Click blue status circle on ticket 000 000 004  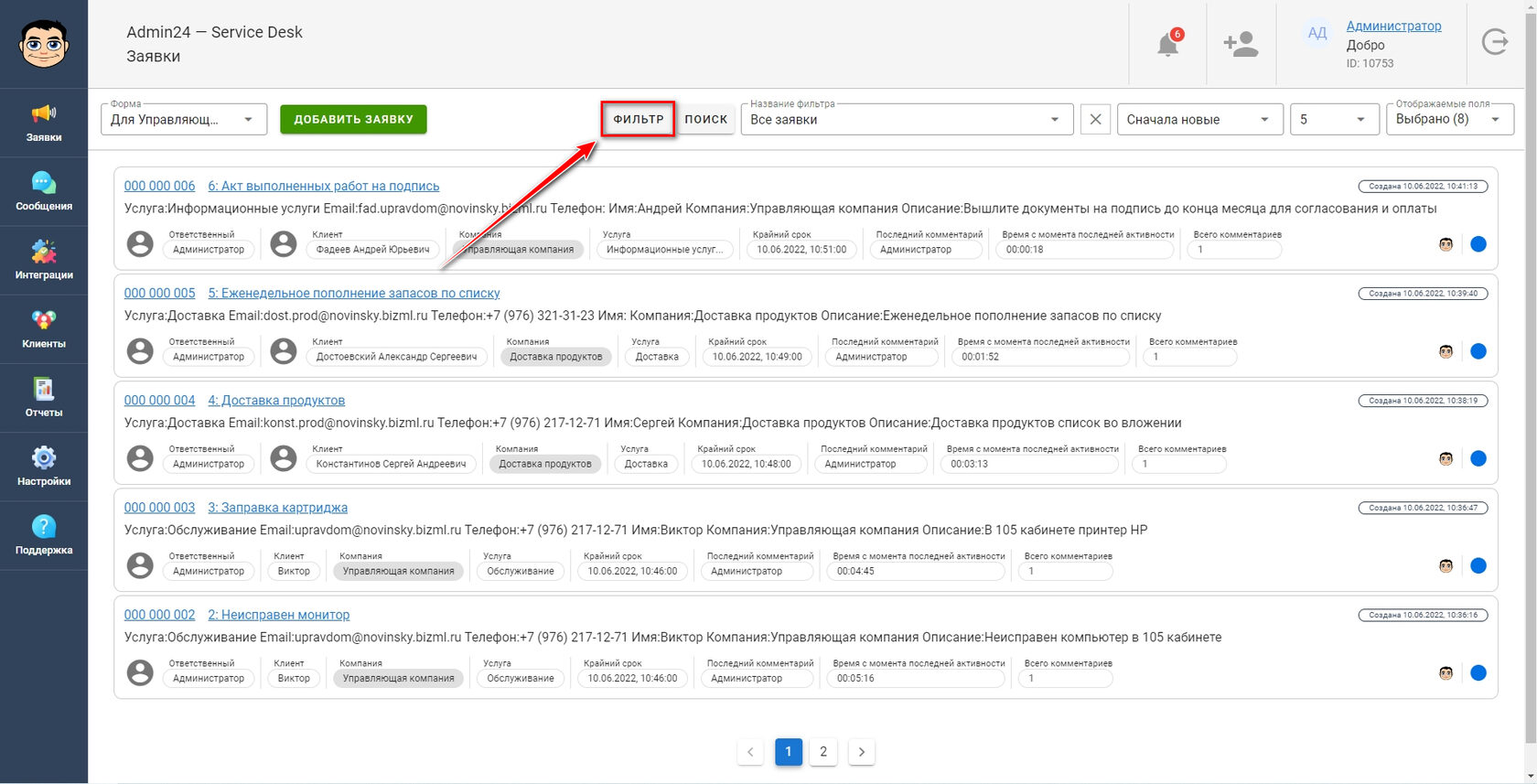[1478, 458]
